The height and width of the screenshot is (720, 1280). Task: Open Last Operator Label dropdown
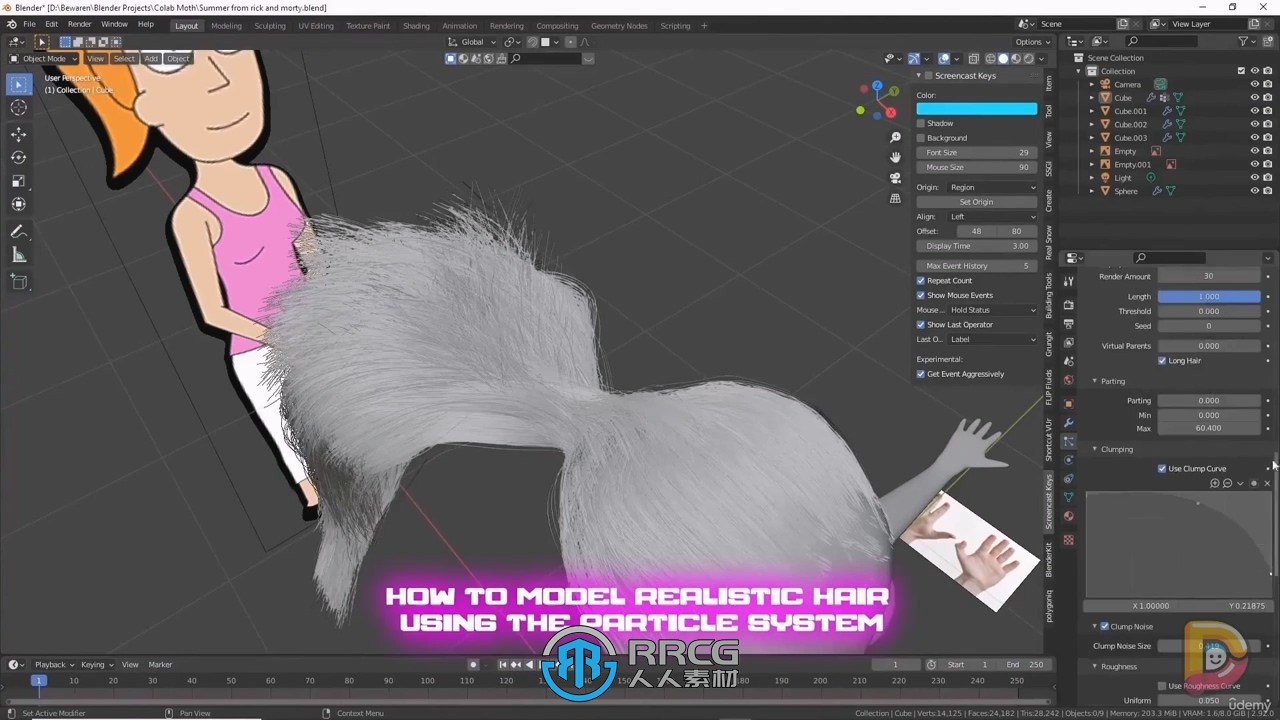(993, 340)
